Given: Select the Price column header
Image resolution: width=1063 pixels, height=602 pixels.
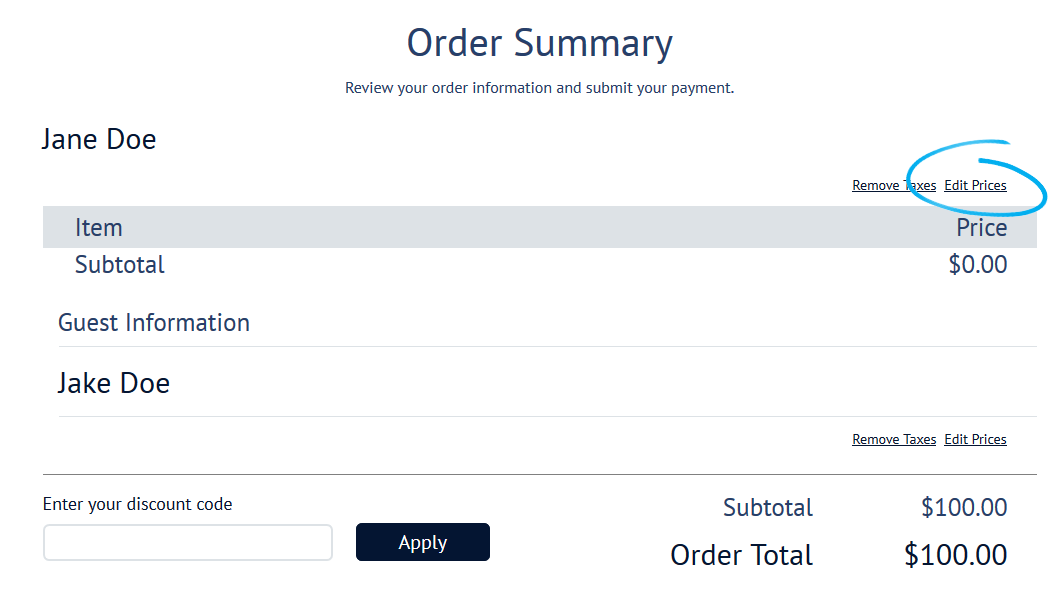Looking at the screenshot, I should coord(981,227).
